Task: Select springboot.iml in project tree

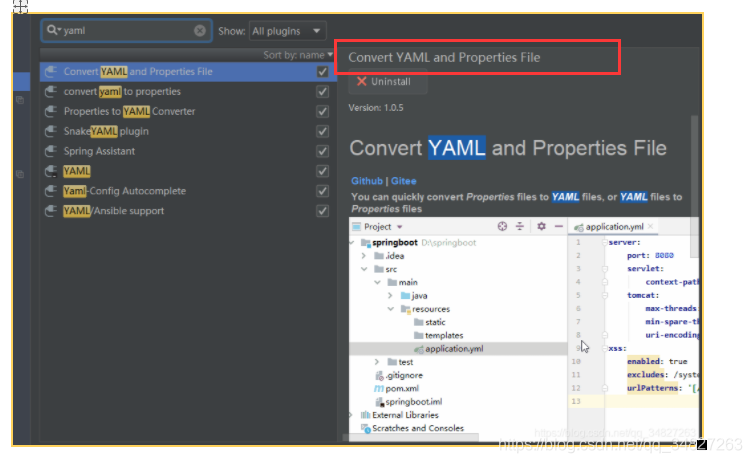Action: pos(413,402)
